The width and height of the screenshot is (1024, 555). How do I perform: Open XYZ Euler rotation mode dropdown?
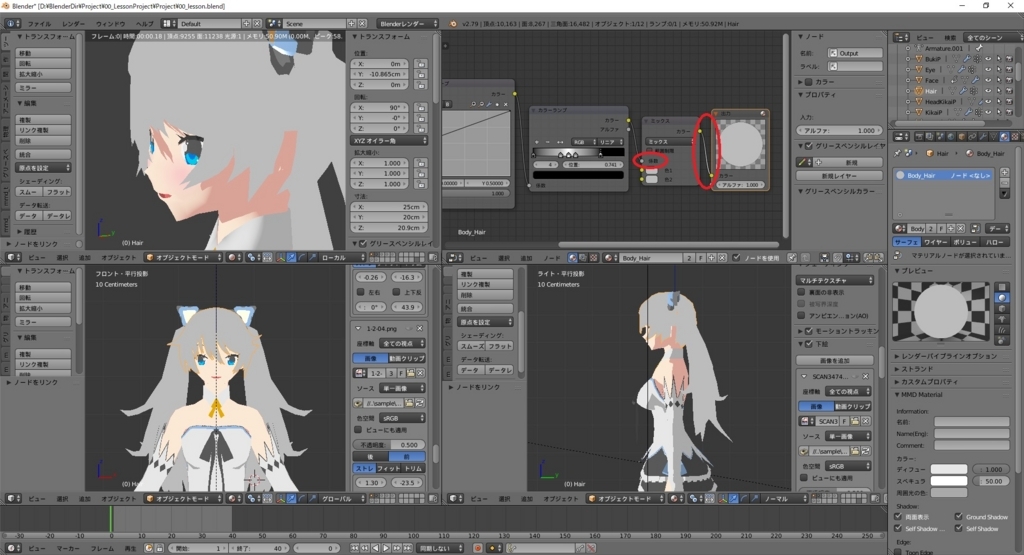point(390,140)
